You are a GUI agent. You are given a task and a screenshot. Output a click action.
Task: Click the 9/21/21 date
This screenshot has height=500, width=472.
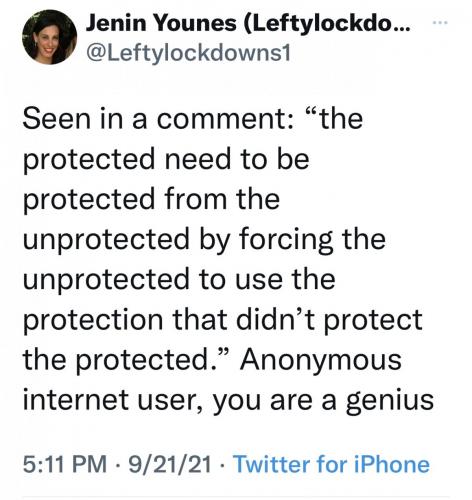point(170,464)
